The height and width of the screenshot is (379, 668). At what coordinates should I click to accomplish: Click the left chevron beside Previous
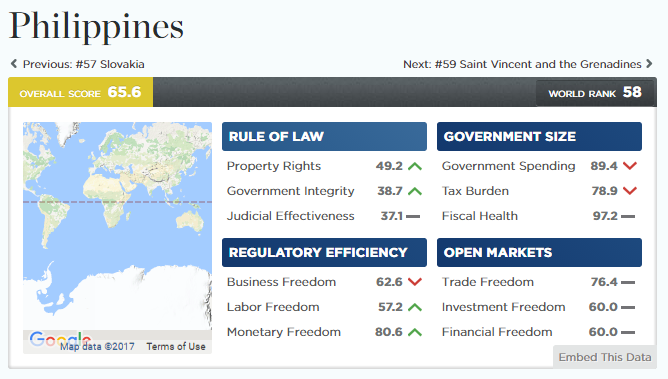coord(14,64)
